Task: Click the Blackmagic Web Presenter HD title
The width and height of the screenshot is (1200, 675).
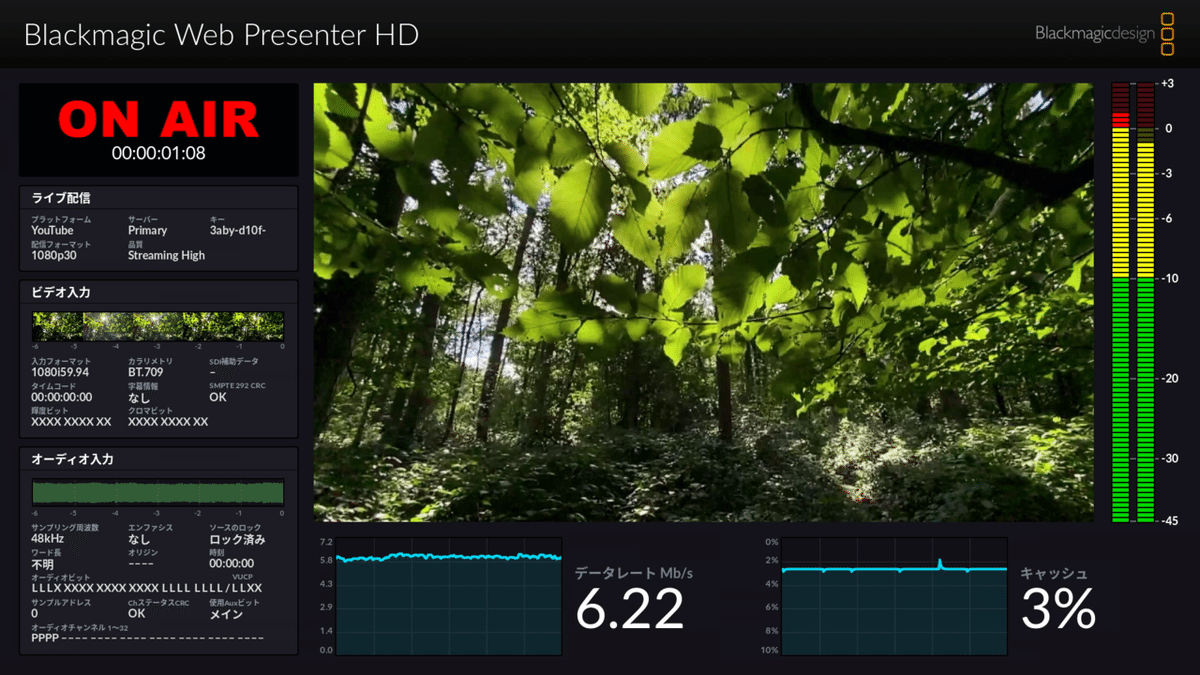Action: pos(222,34)
